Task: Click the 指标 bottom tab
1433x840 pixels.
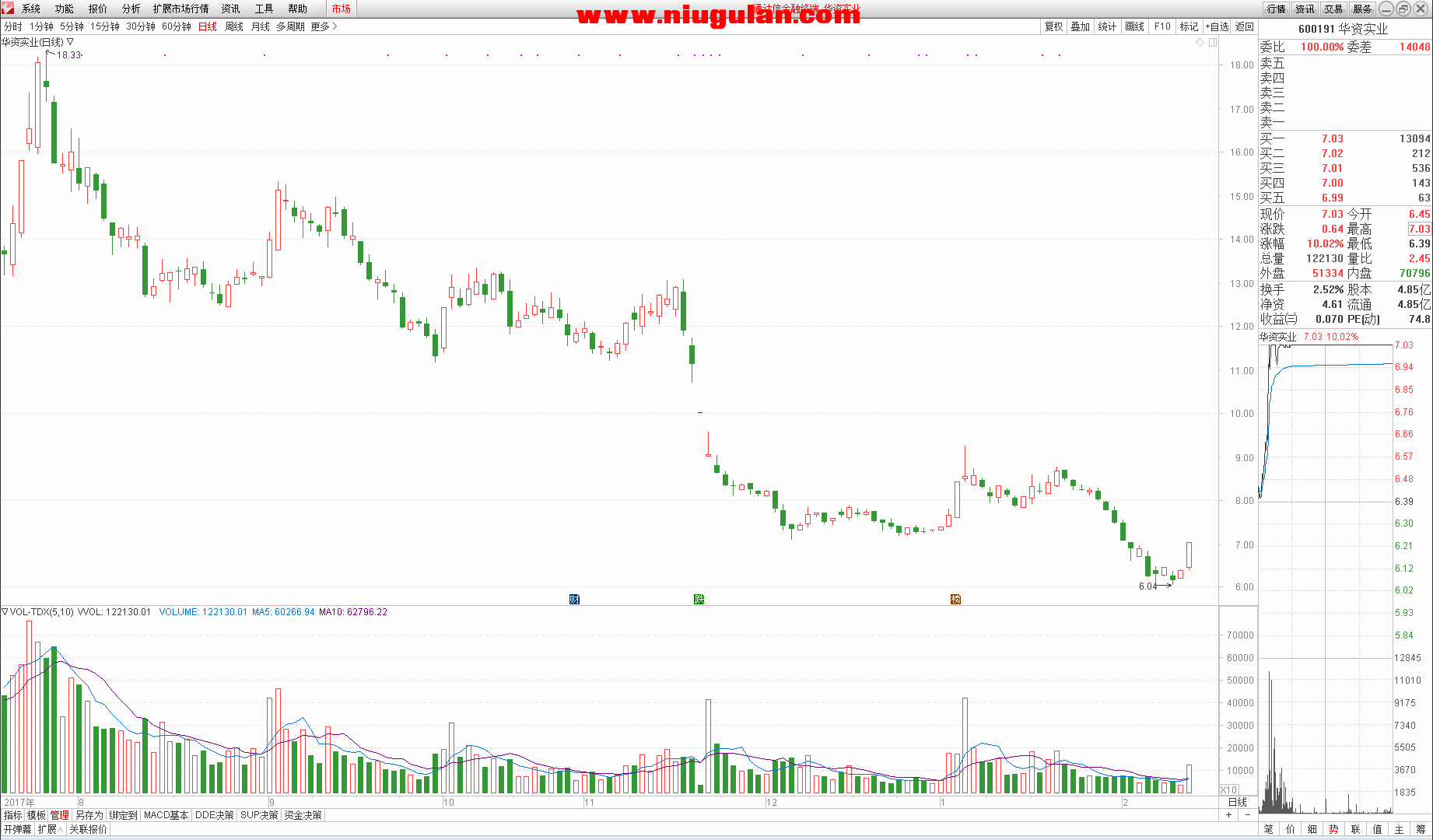Action: click(x=13, y=815)
